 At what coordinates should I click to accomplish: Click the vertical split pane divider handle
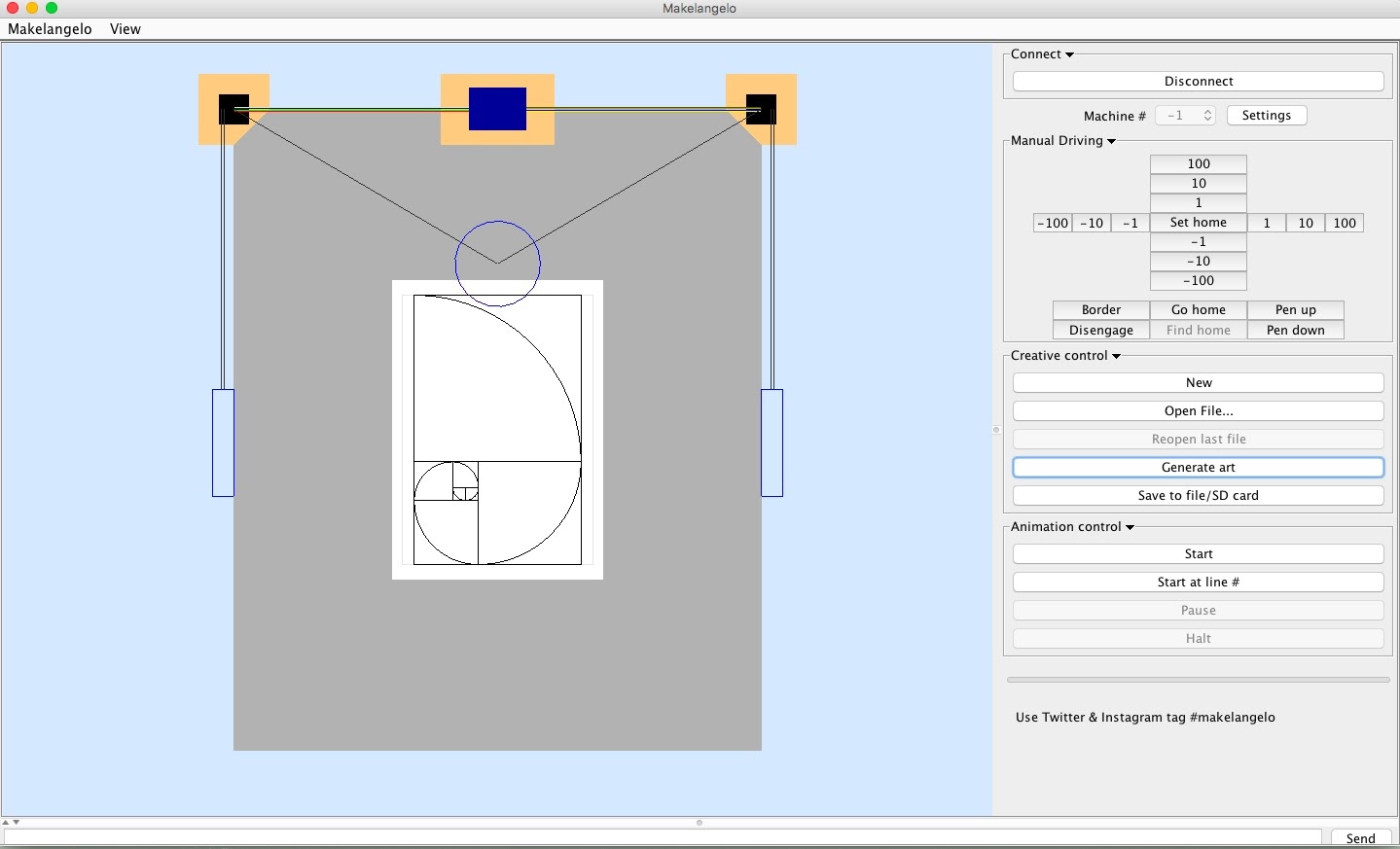(x=996, y=430)
